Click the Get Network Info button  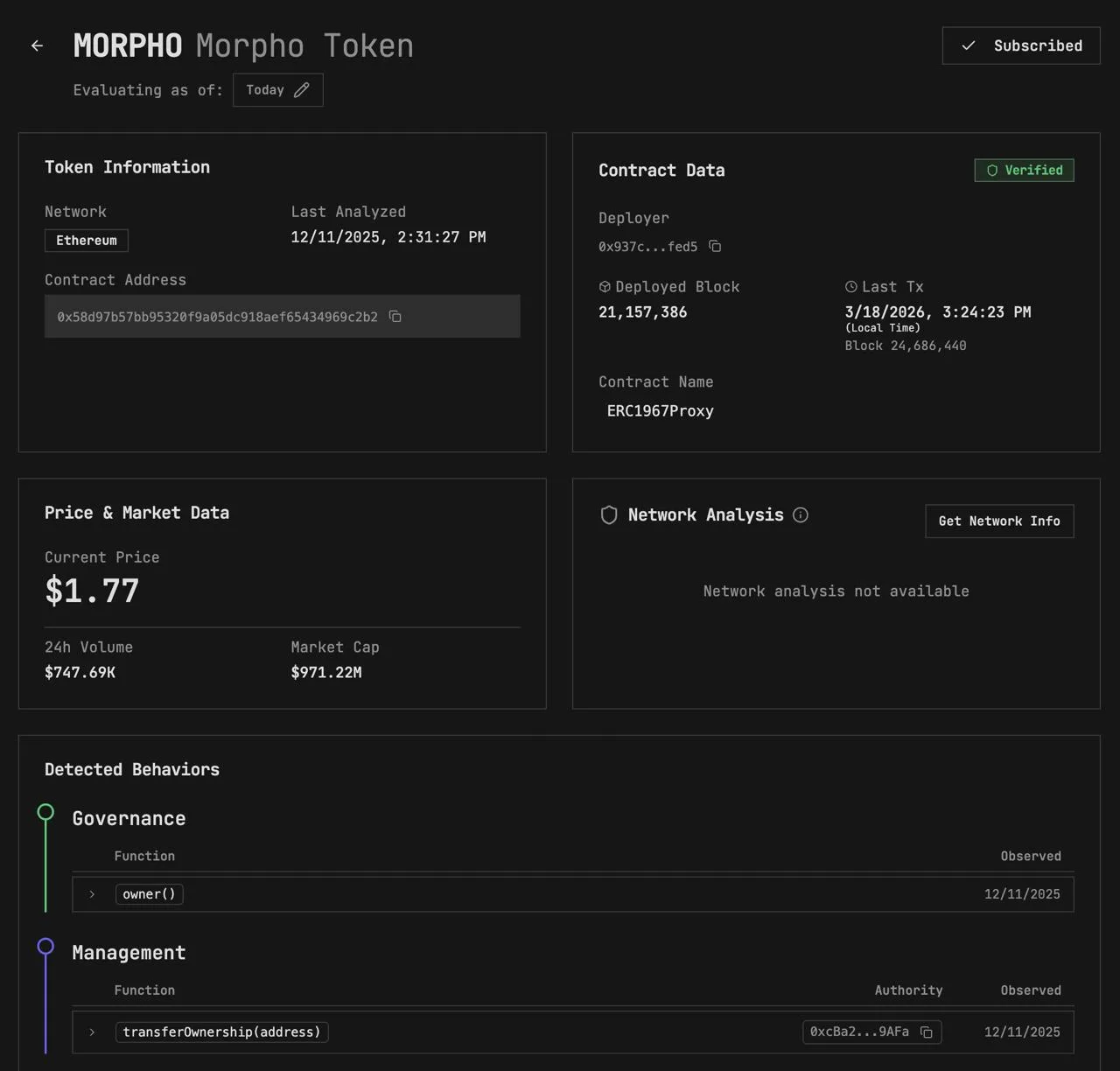coord(999,521)
